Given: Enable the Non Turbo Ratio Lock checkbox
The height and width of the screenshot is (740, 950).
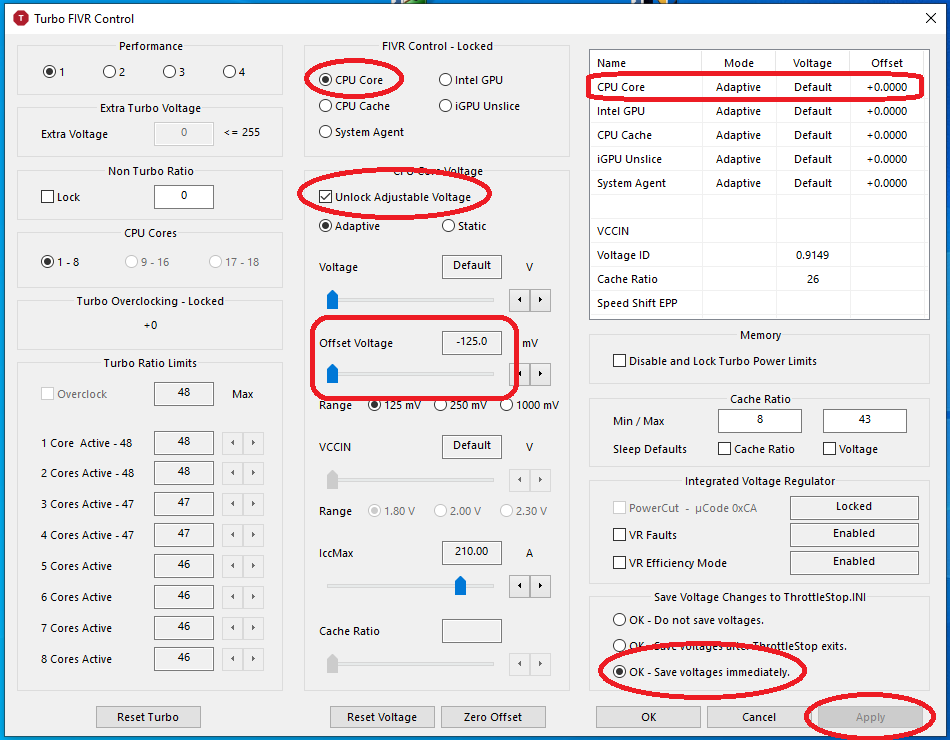Looking at the screenshot, I should (x=47, y=197).
